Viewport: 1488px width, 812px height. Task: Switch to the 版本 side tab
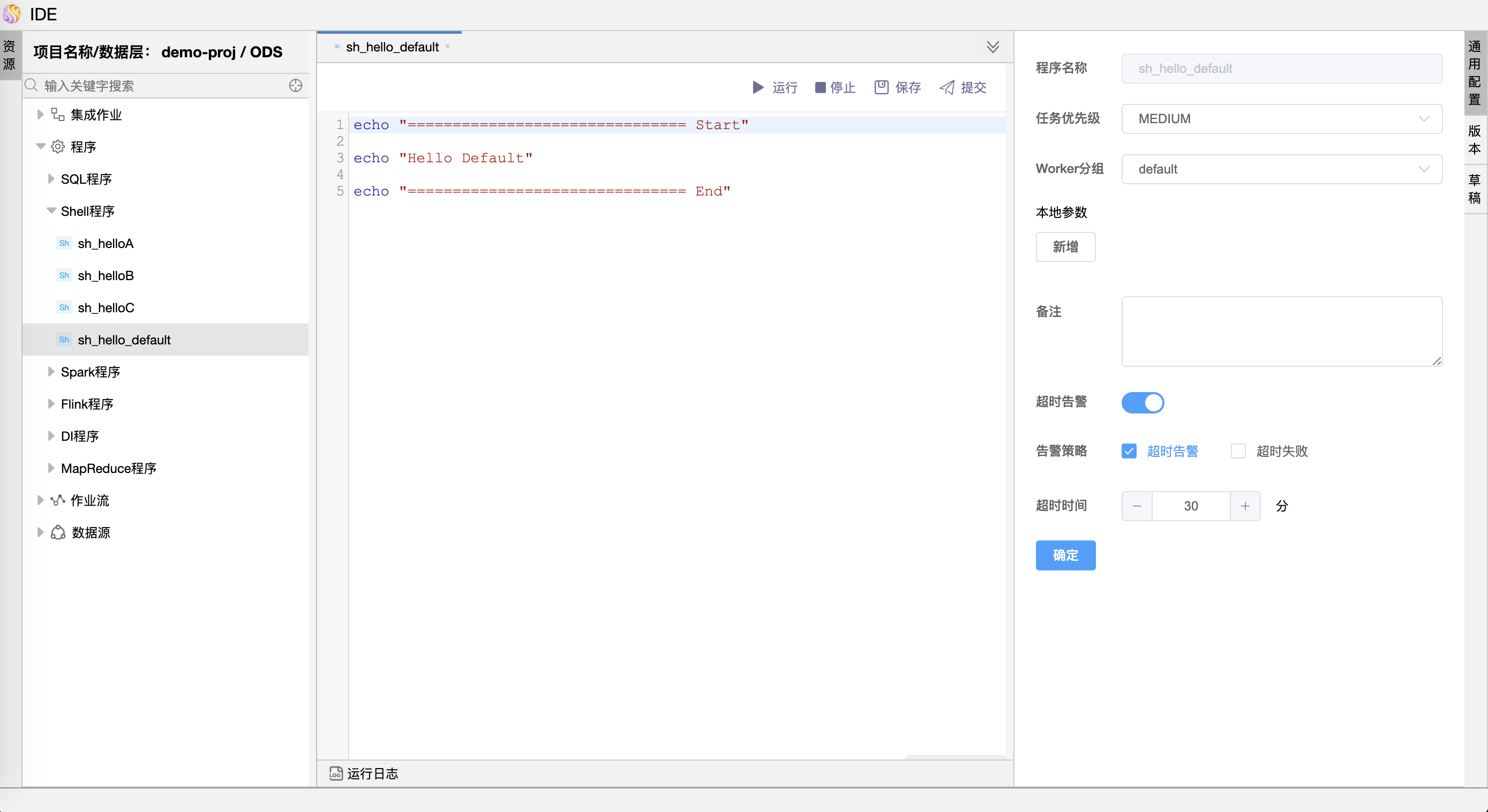coord(1474,140)
